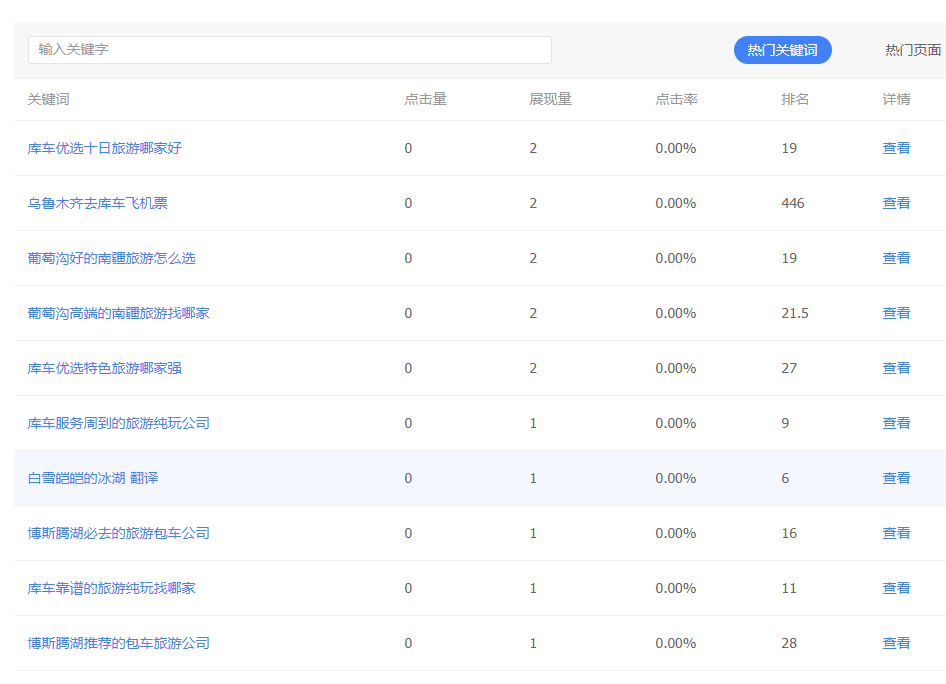Click 查看 for 库车服务周到的旅游纯玩公司

[x=896, y=423]
